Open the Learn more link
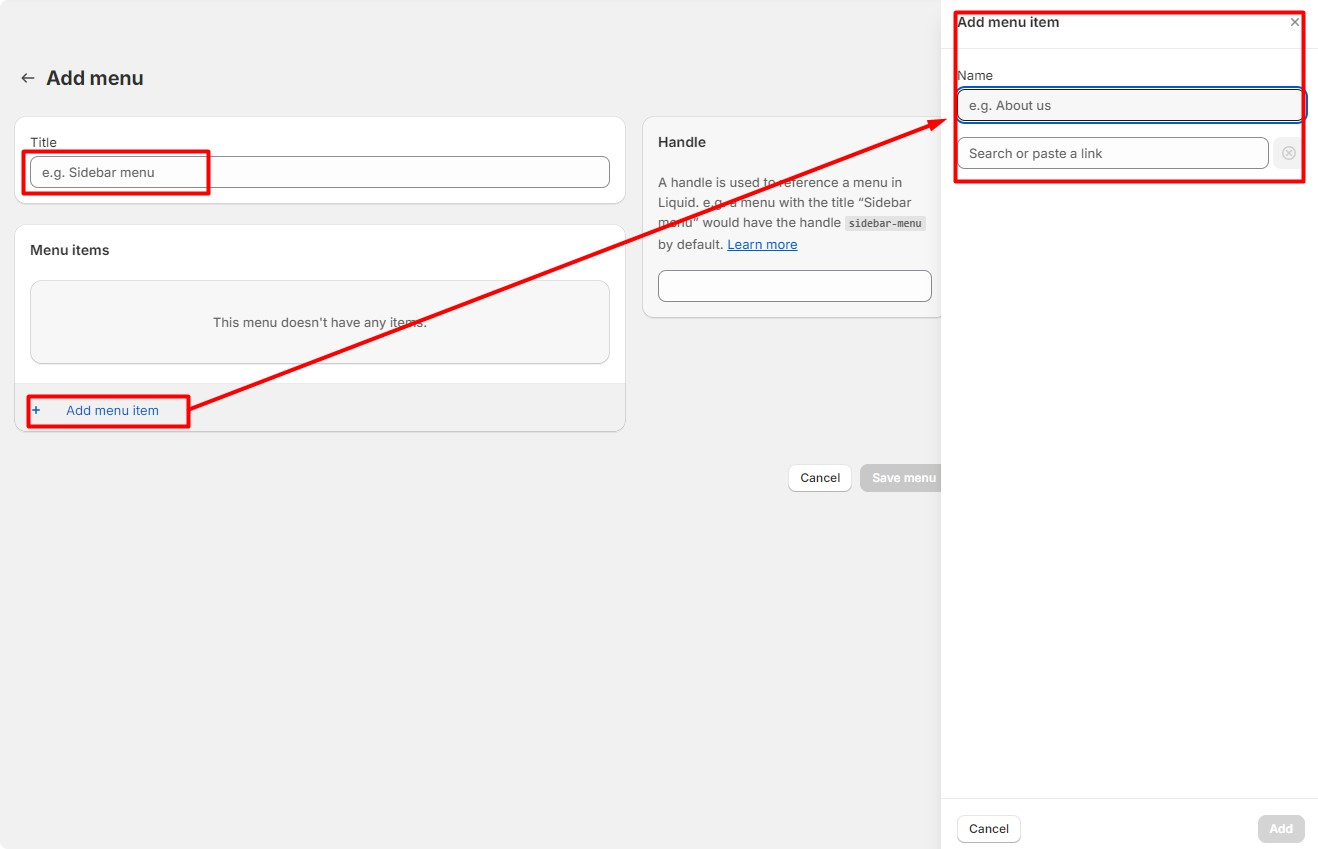Image resolution: width=1318 pixels, height=849 pixels. pyautogui.click(x=762, y=244)
